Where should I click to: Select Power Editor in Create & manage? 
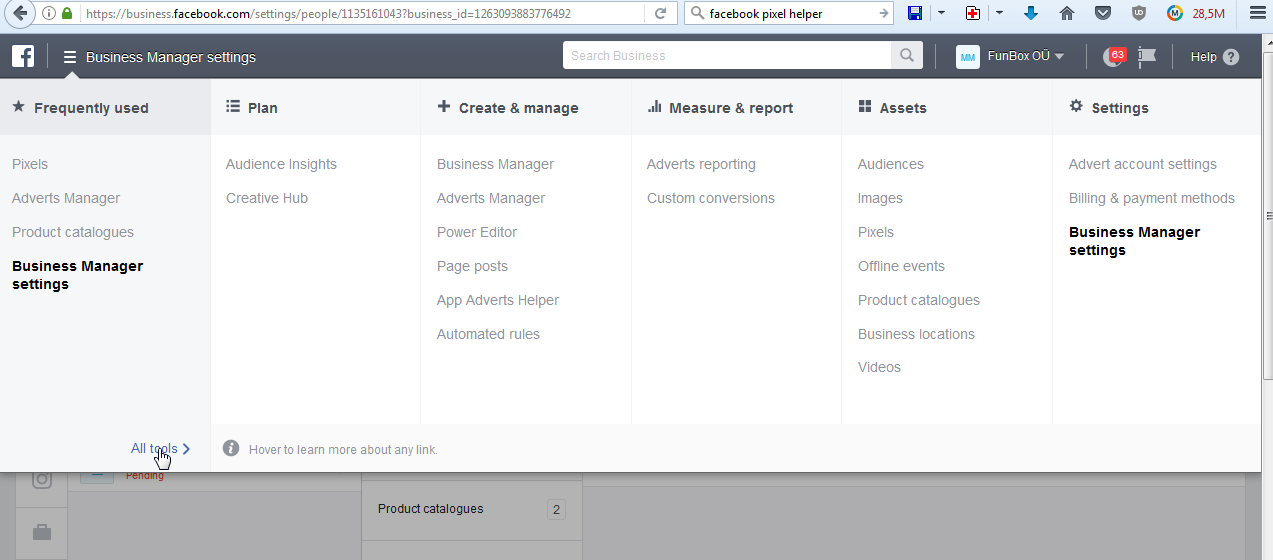(x=477, y=232)
